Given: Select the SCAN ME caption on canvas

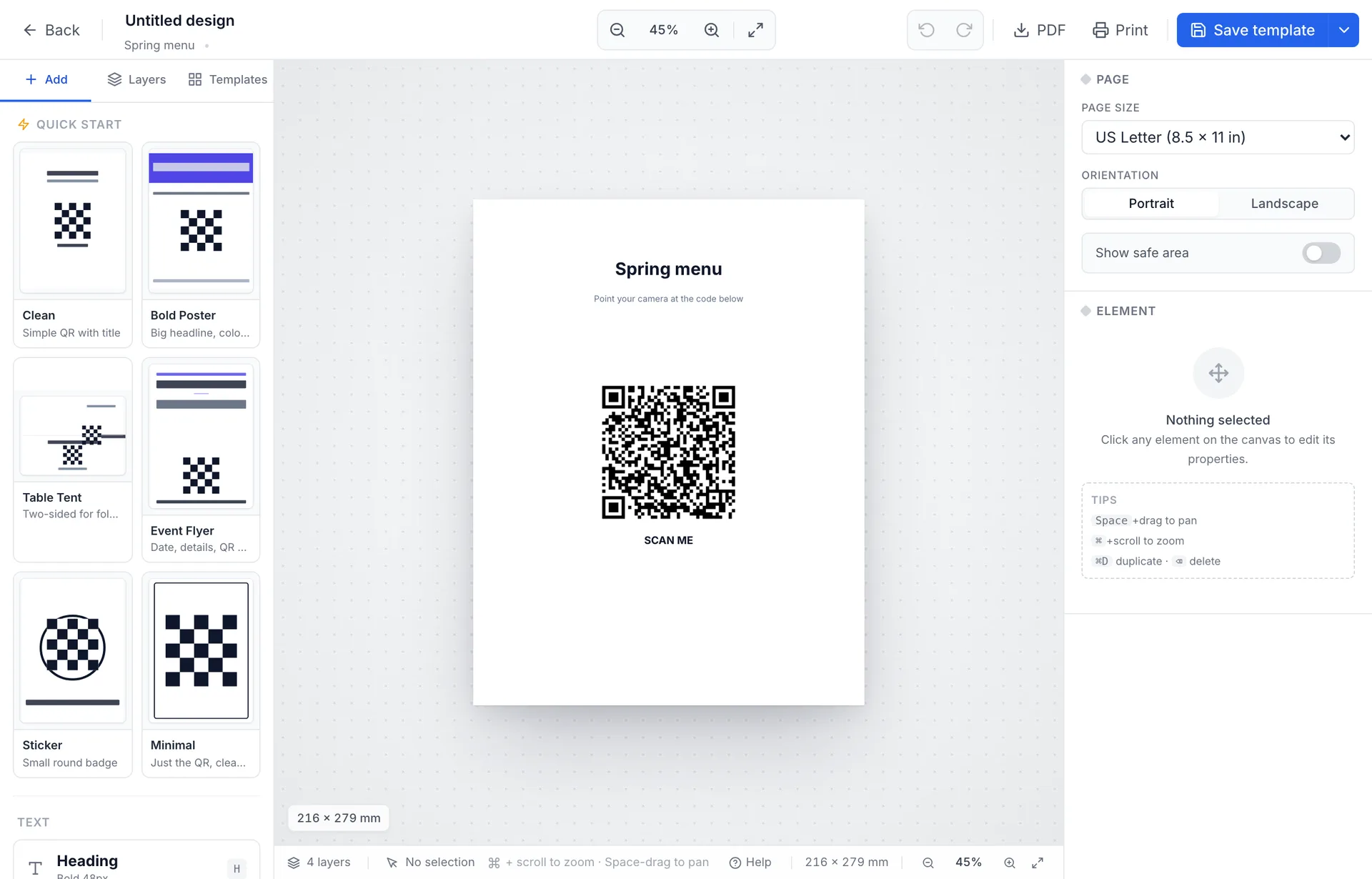Looking at the screenshot, I should pyautogui.click(x=668, y=540).
